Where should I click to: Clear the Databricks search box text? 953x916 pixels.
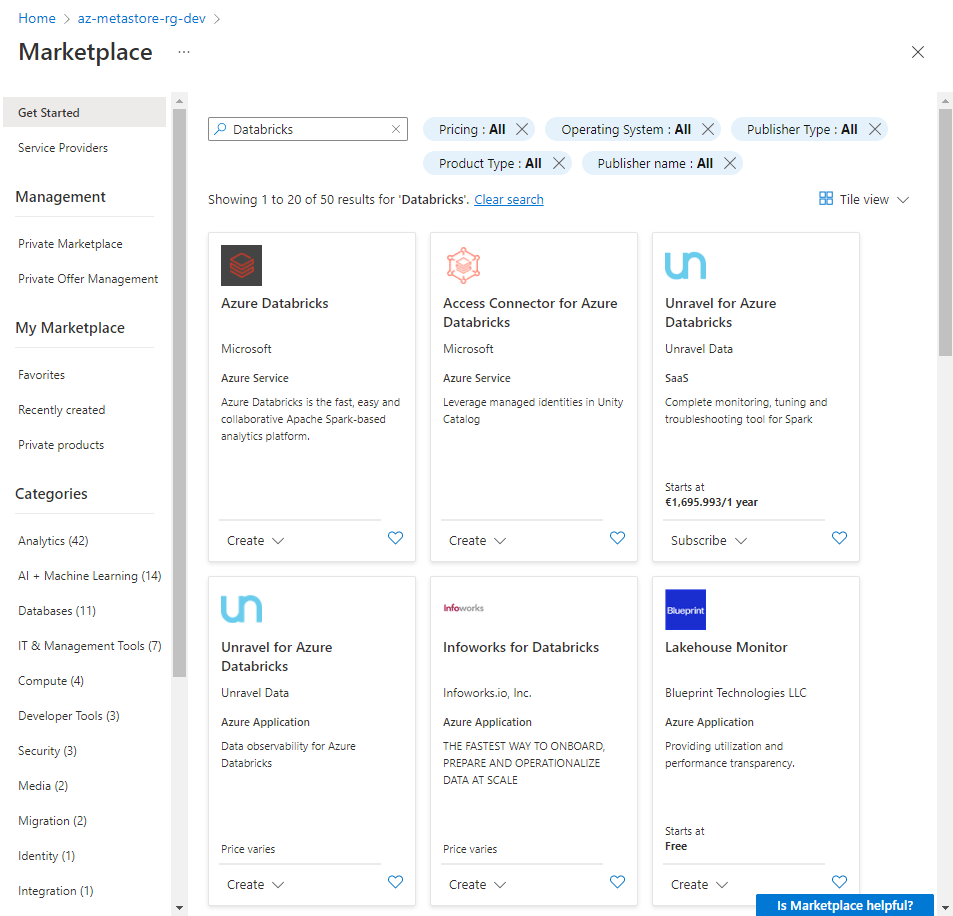[396, 129]
